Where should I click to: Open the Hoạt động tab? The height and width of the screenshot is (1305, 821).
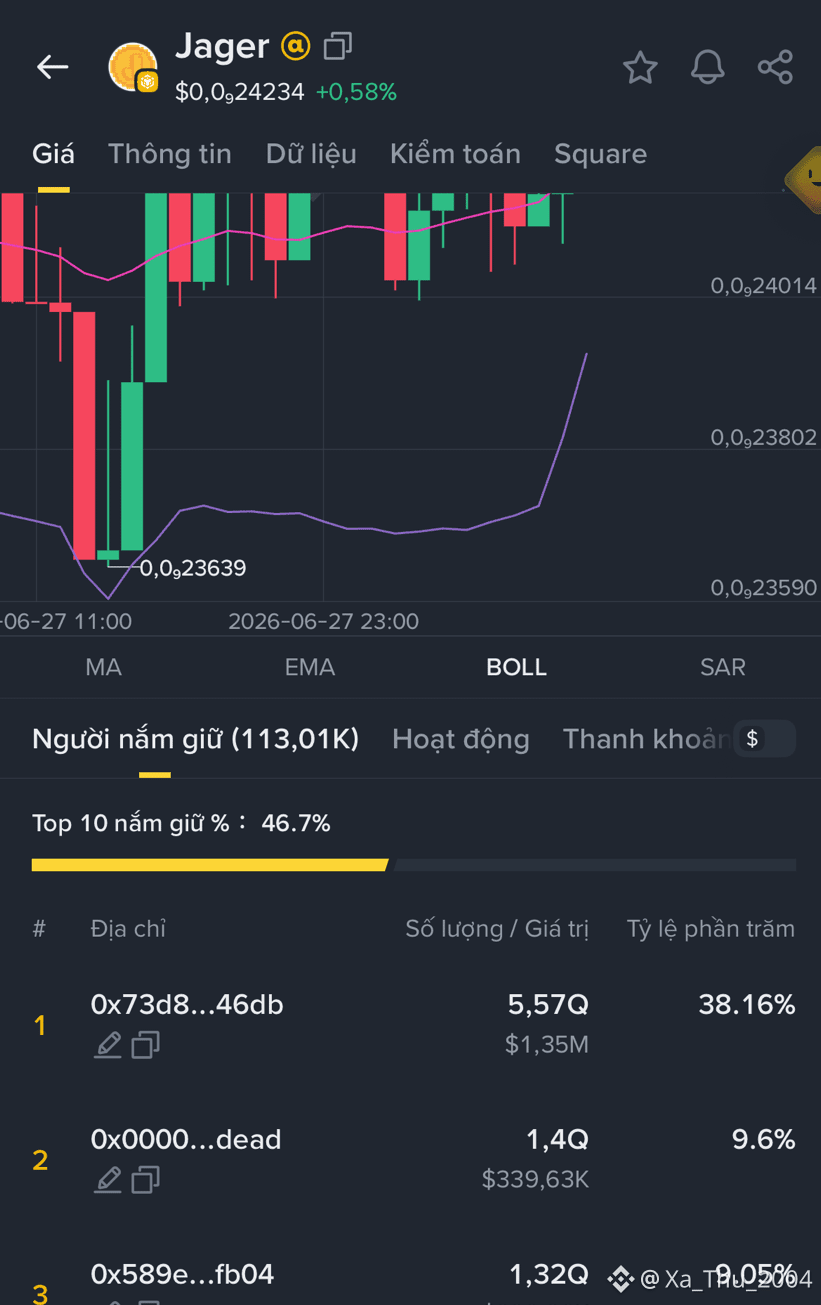(461, 739)
